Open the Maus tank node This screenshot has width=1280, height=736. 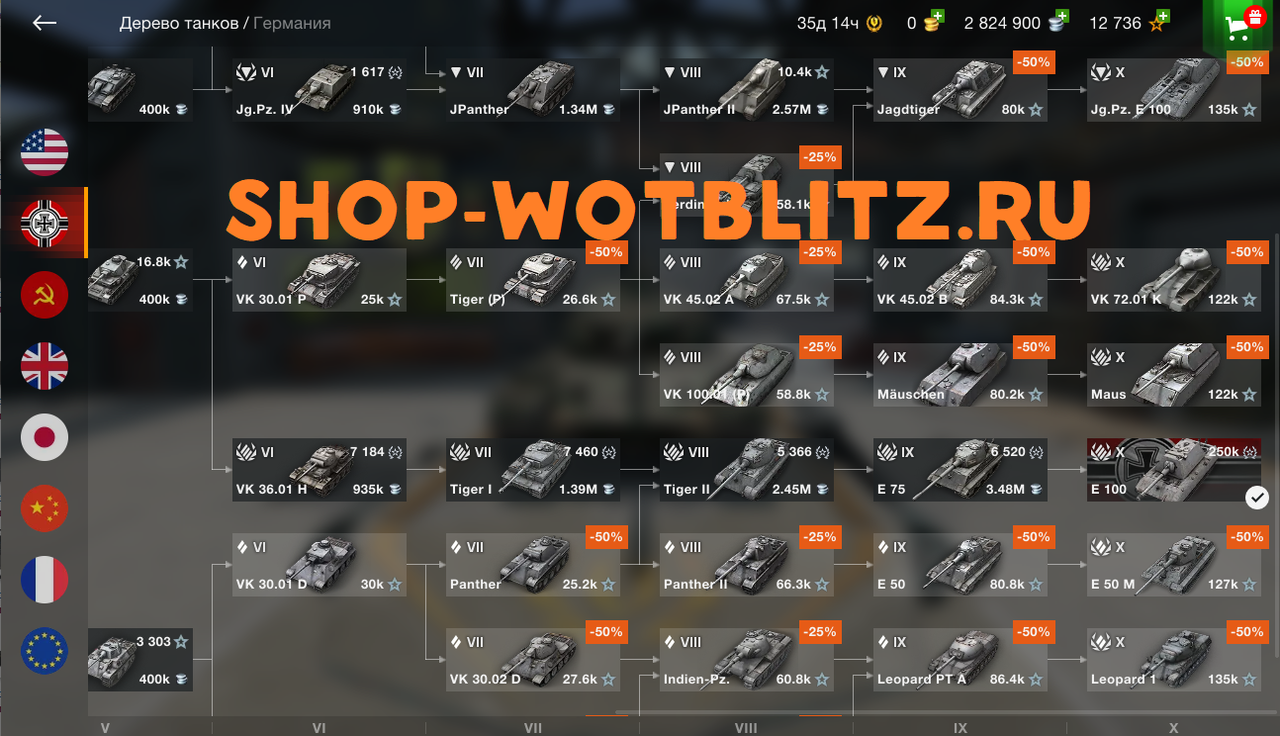pos(1175,375)
